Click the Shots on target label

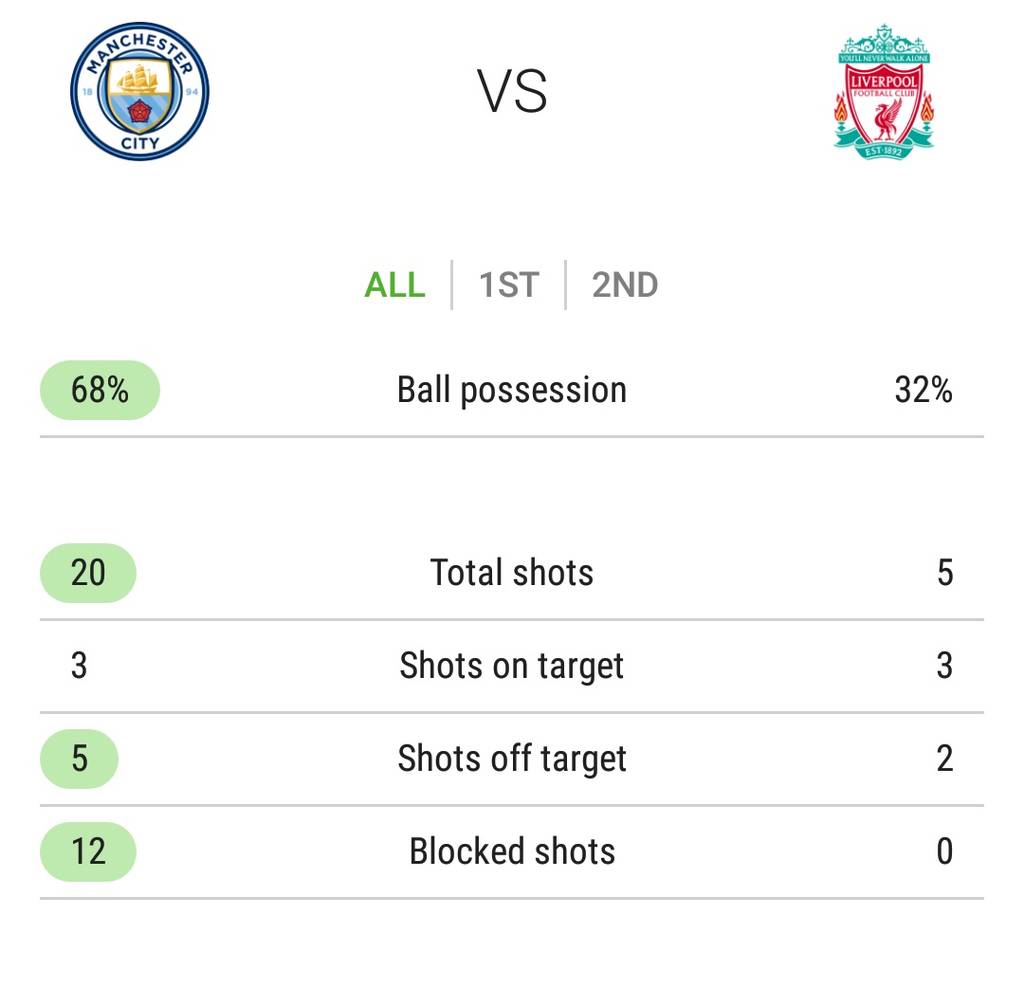[512, 666]
